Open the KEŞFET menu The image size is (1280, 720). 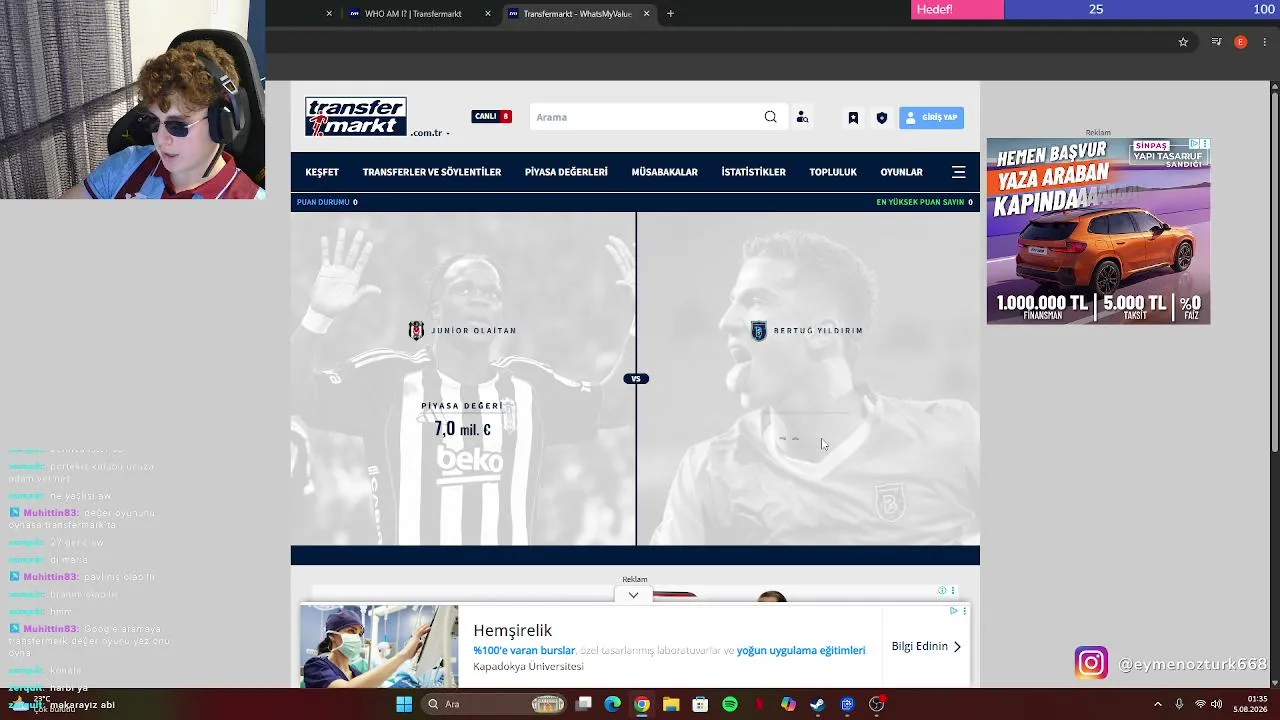click(322, 172)
